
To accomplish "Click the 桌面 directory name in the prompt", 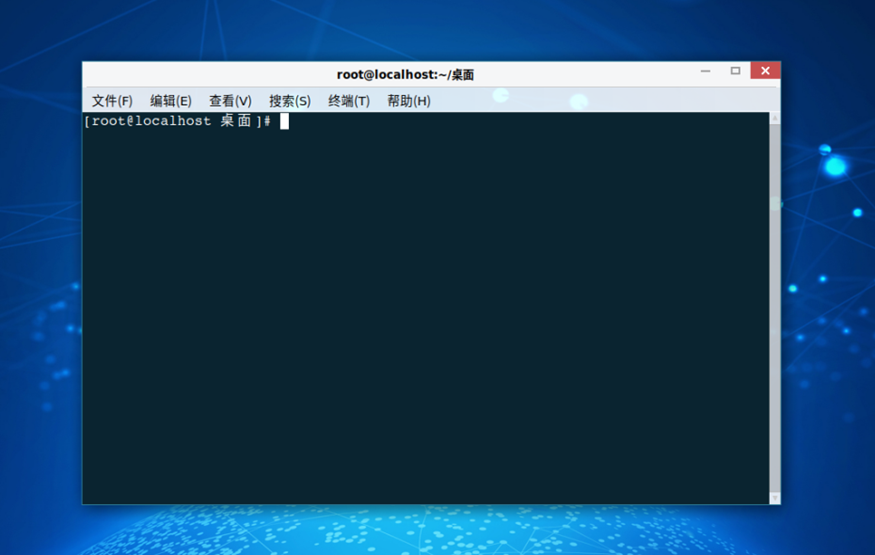I will point(236,121).
